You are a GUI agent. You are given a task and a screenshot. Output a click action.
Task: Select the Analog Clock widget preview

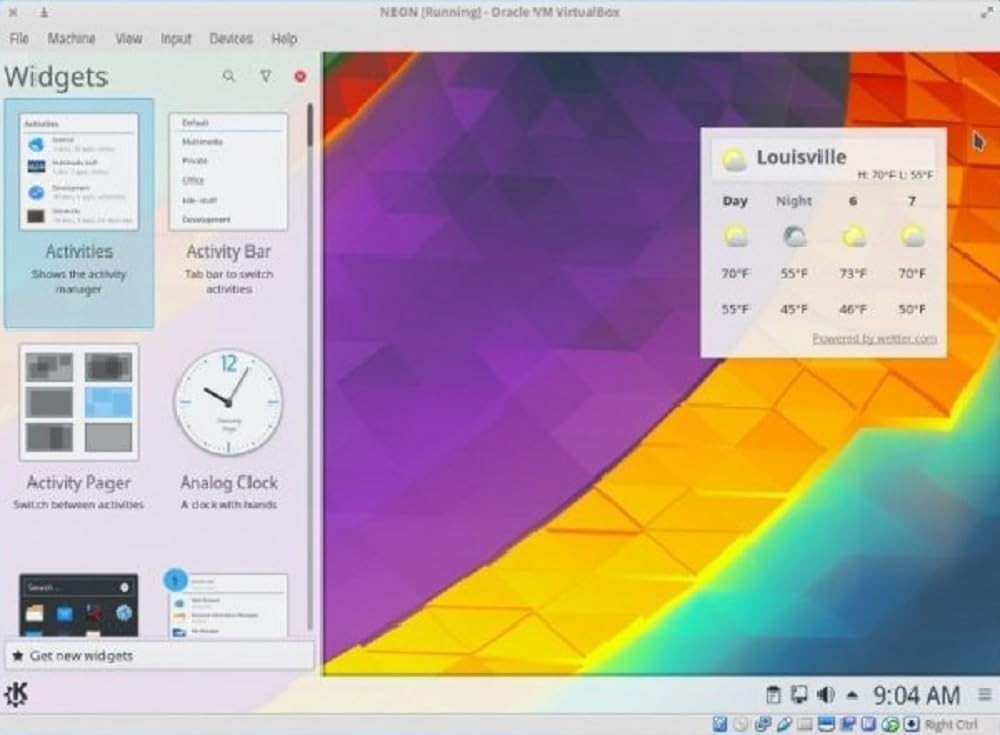pyautogui.click(x=228, y=402)
